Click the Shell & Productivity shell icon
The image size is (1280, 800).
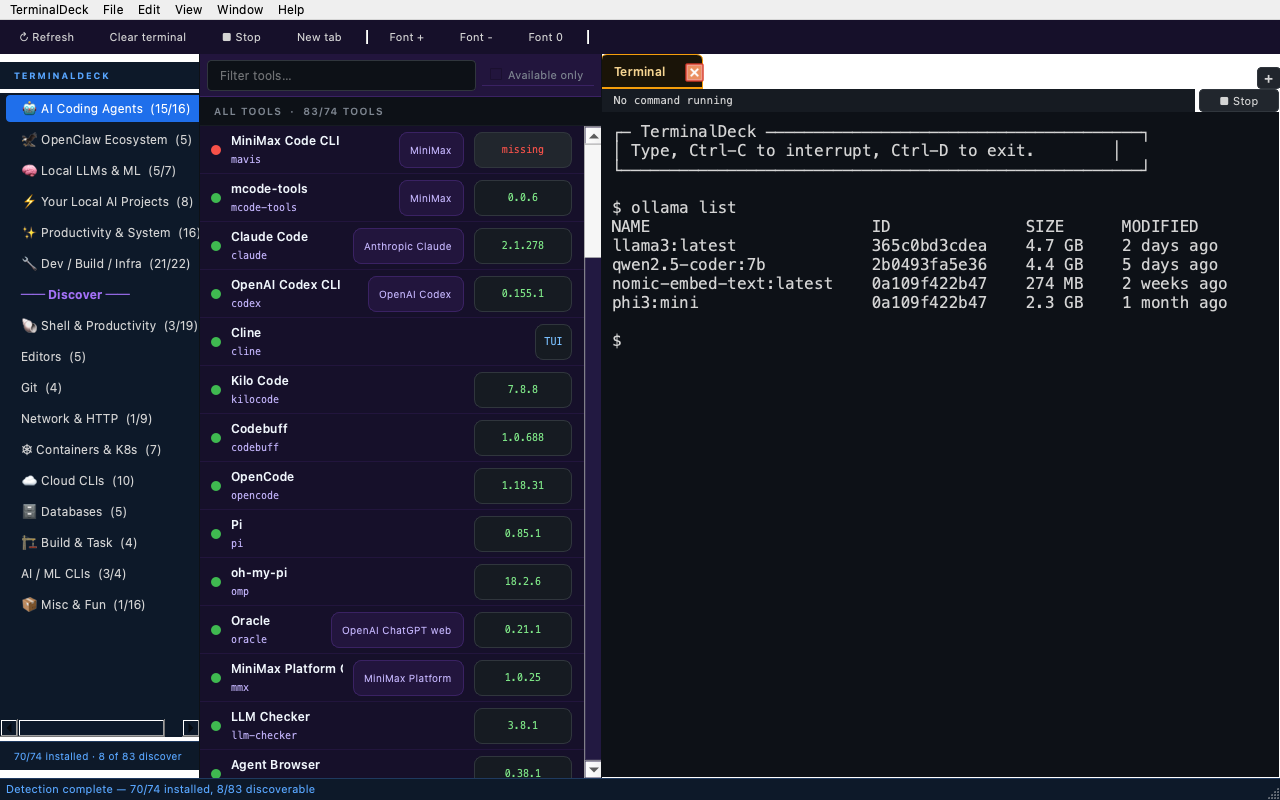point(29,325)
